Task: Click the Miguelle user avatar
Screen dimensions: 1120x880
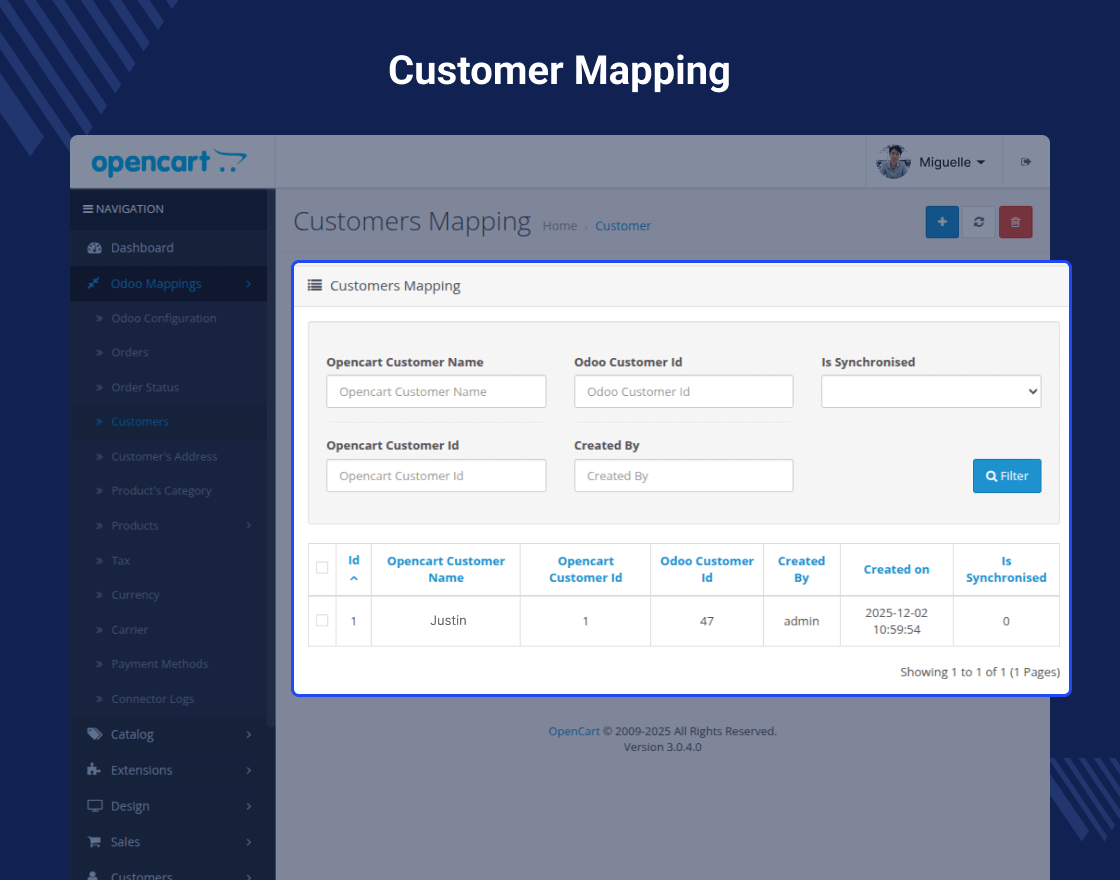Action: click(893, 162)
